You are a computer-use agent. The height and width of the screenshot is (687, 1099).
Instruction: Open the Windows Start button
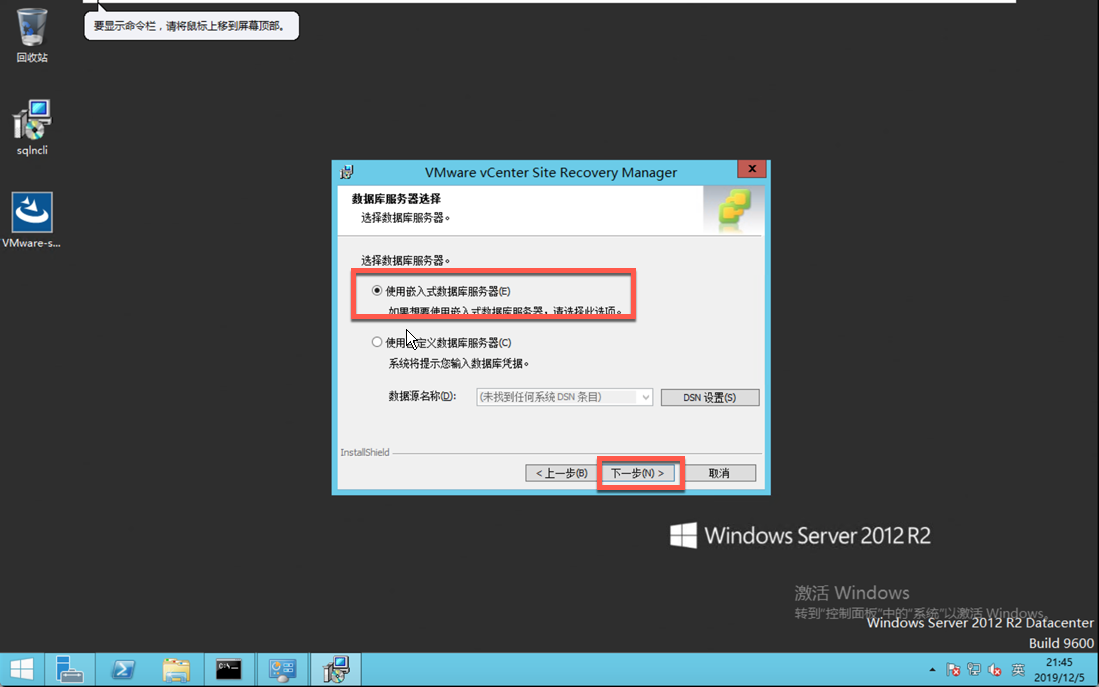pyautogui.click(x=22, y=669)
